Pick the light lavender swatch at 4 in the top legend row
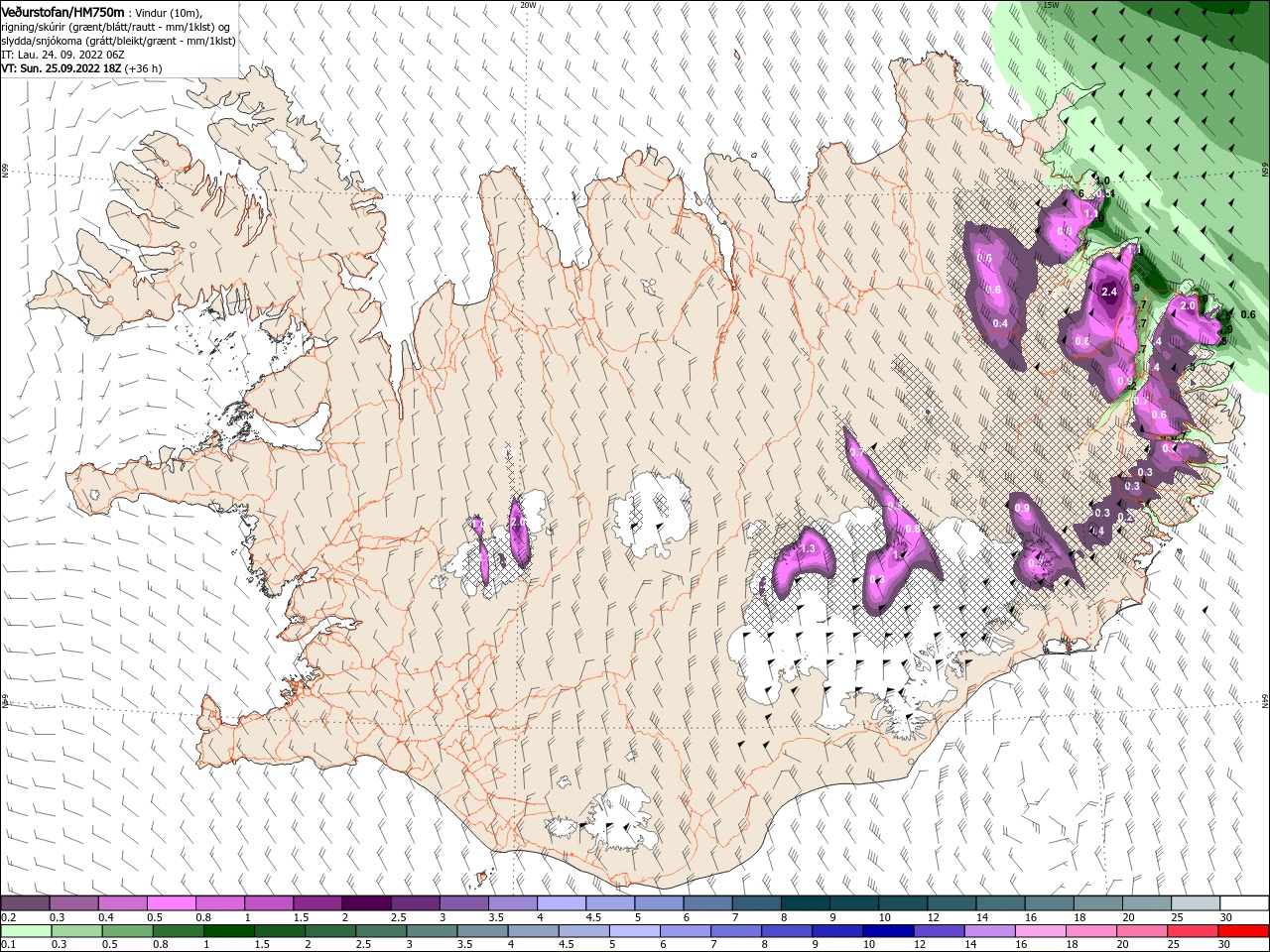 pos(561,903)
